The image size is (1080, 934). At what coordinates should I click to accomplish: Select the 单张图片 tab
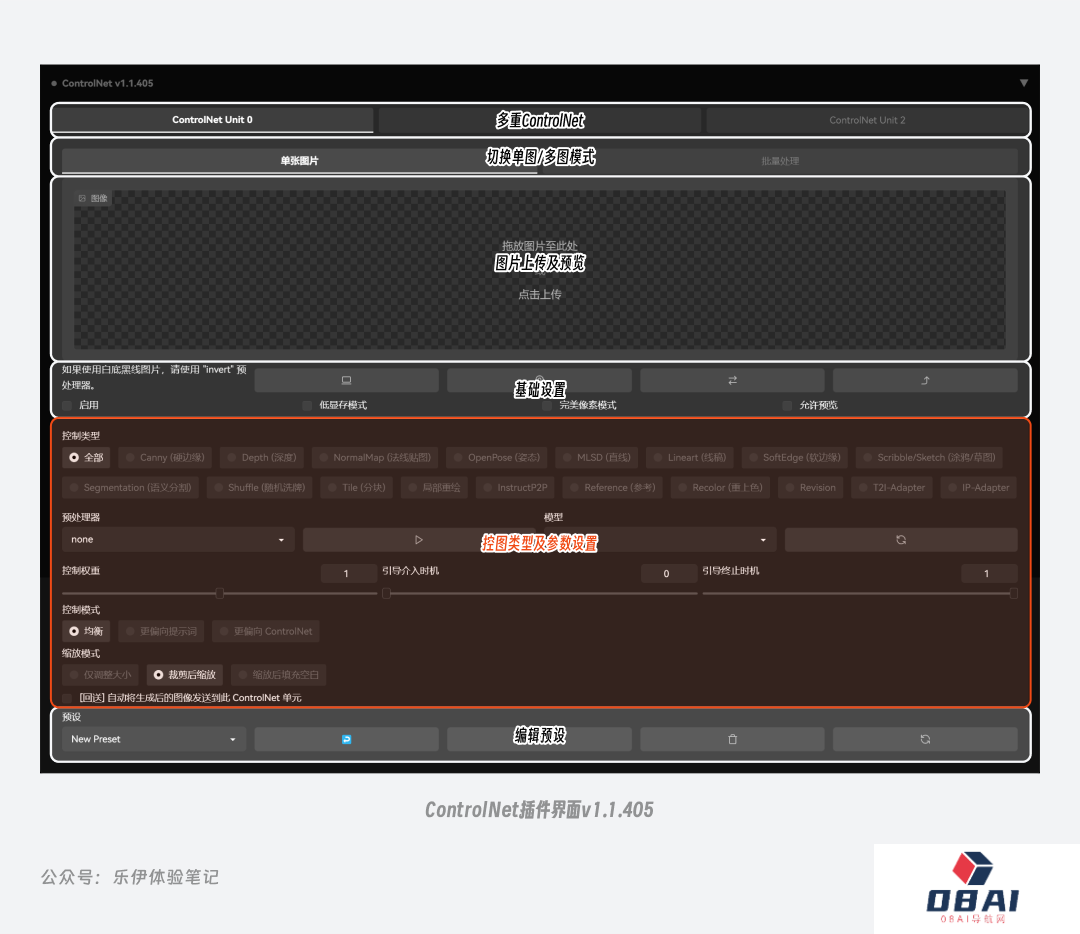(299, 160)
